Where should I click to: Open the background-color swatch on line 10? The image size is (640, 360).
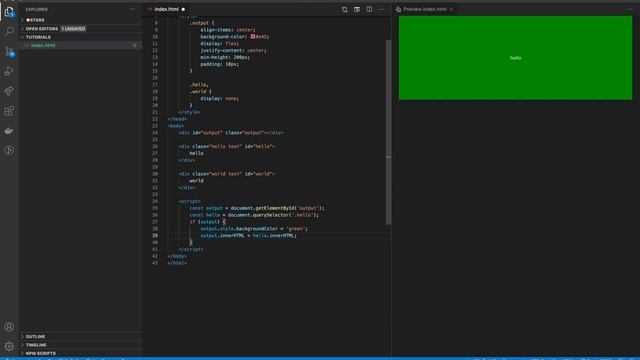253,36
